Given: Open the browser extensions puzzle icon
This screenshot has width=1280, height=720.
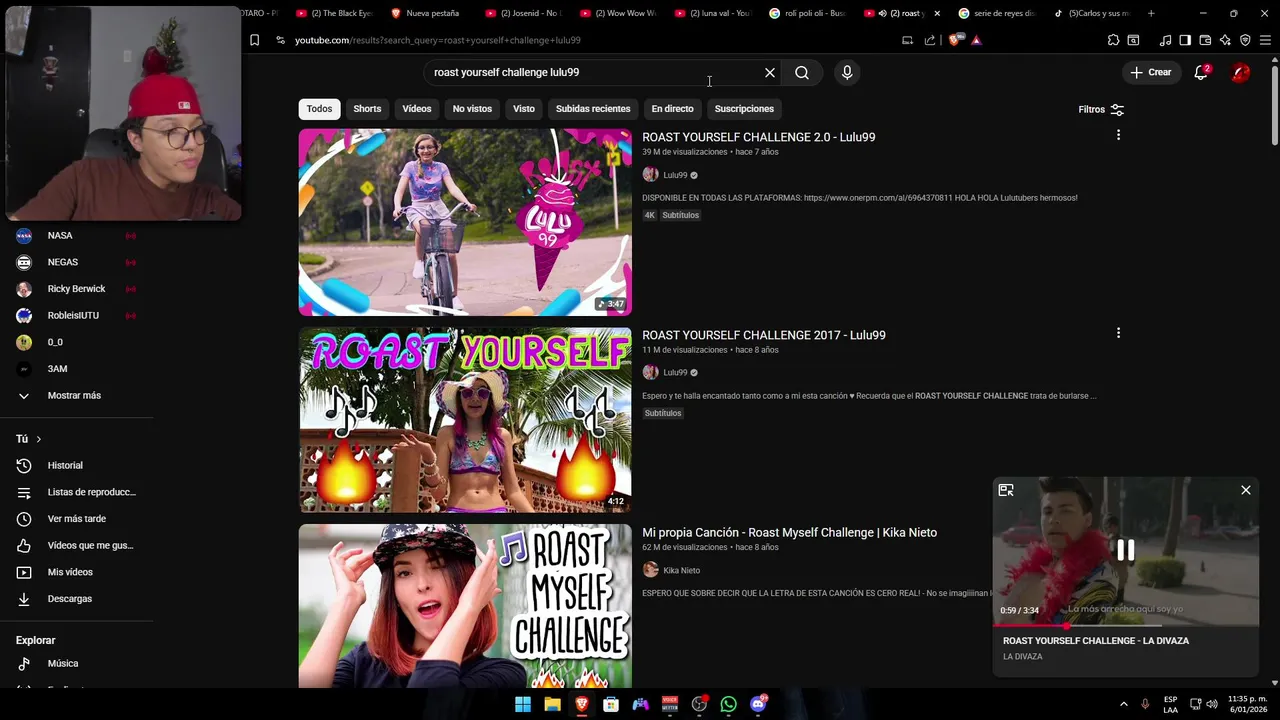Looking at the screenshot, I should point(1113,40).
